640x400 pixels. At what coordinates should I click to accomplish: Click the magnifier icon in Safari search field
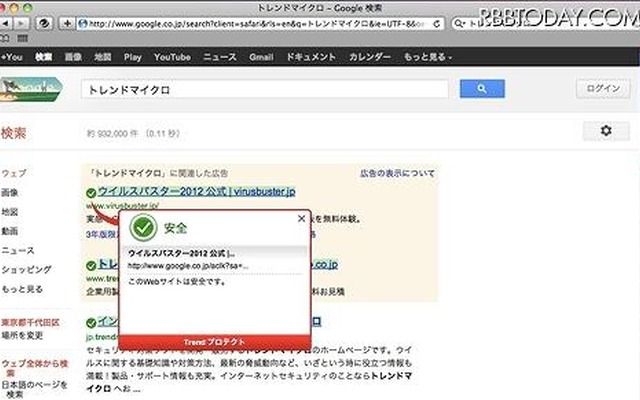459,24
